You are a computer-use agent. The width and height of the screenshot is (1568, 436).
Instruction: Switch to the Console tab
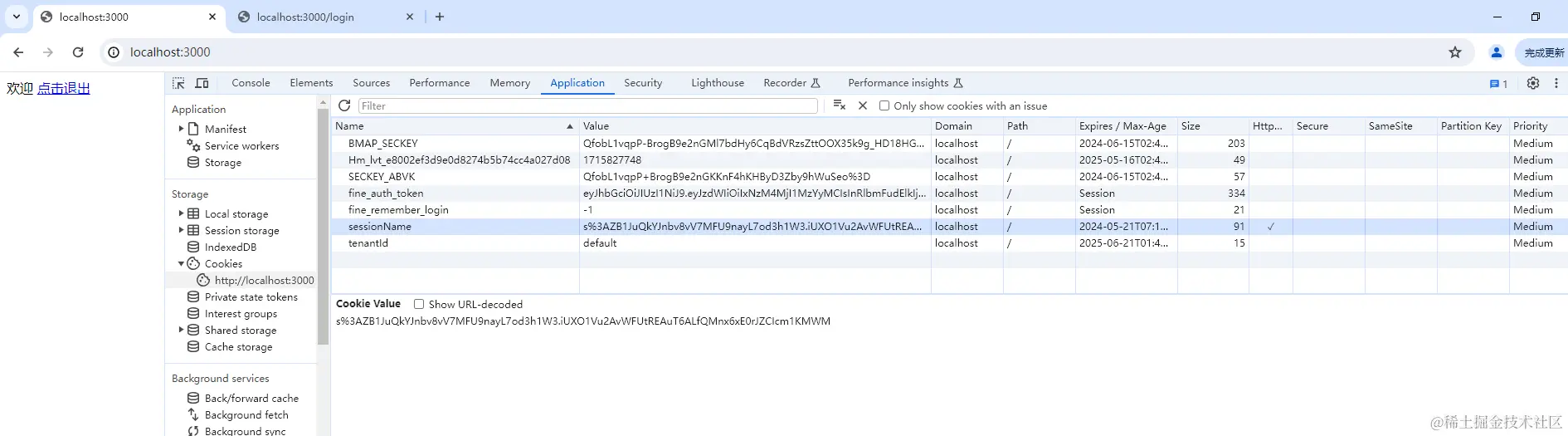coord(251,83)
